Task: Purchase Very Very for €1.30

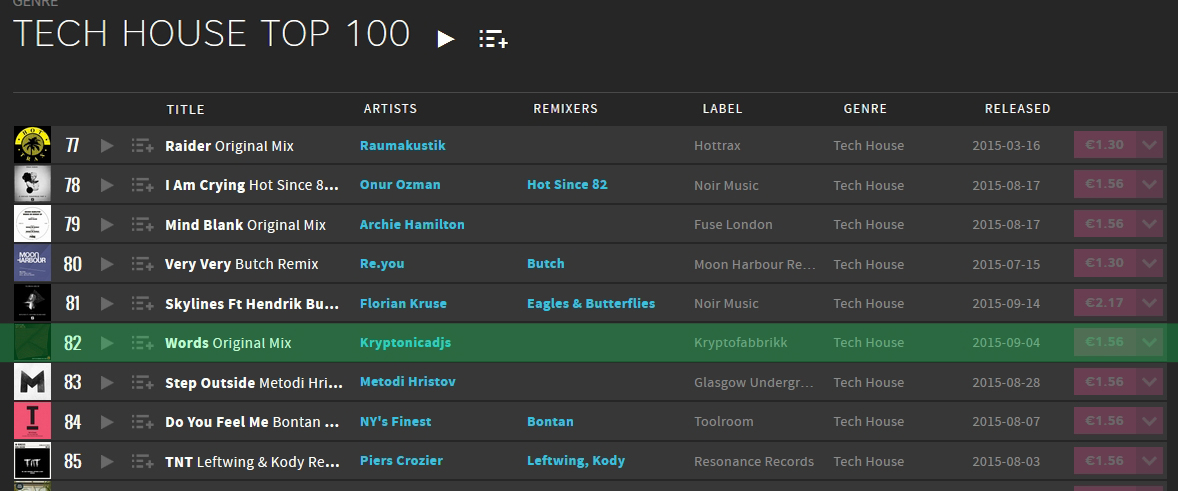Action: [1104, 265]
